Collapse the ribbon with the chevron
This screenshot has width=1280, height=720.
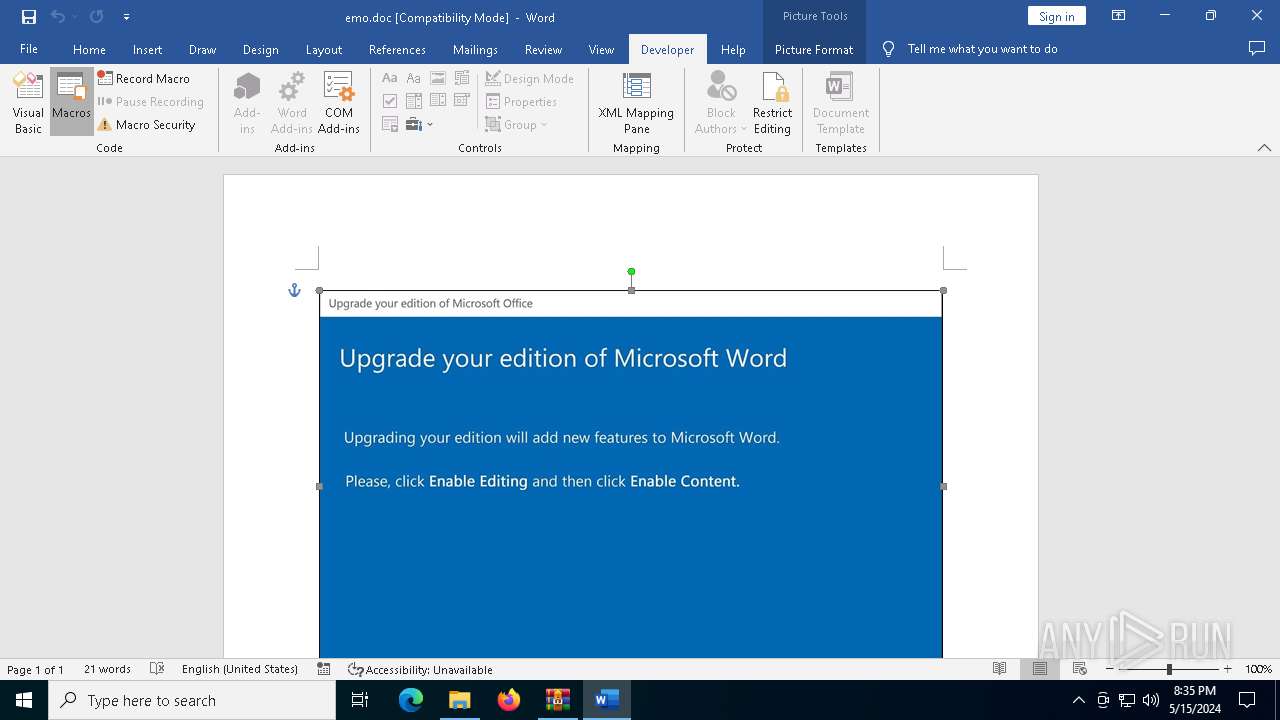tap(1264, 148)
